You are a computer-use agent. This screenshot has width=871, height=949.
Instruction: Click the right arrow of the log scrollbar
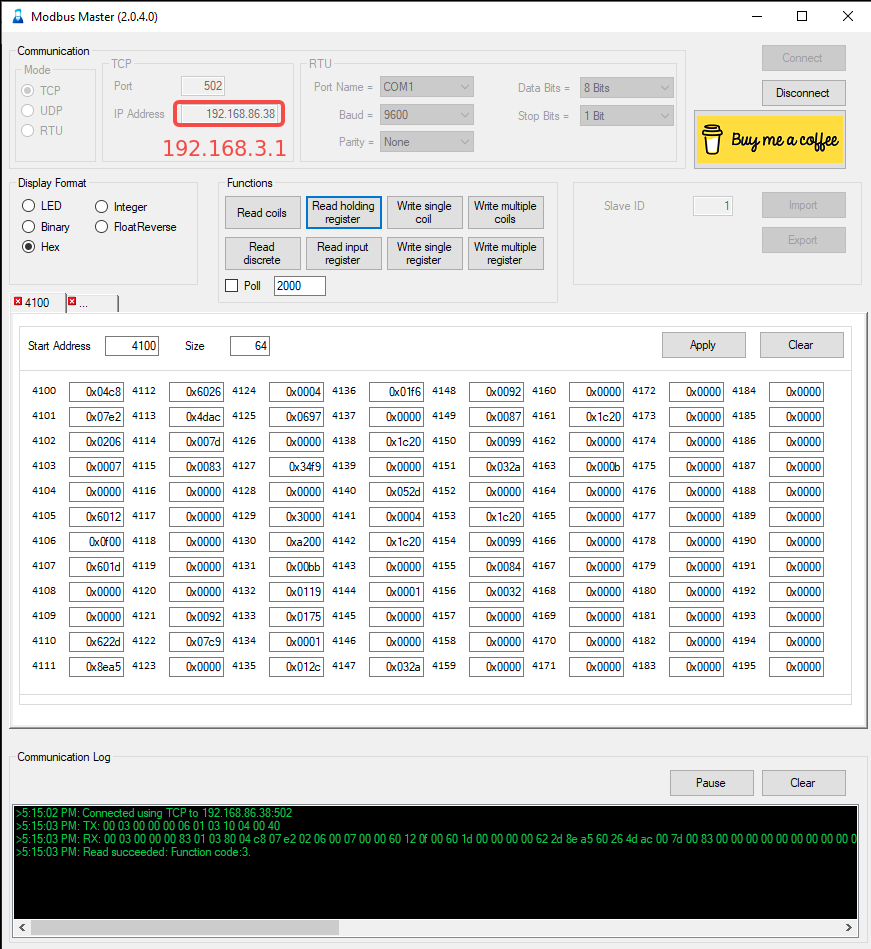point(850,927)
